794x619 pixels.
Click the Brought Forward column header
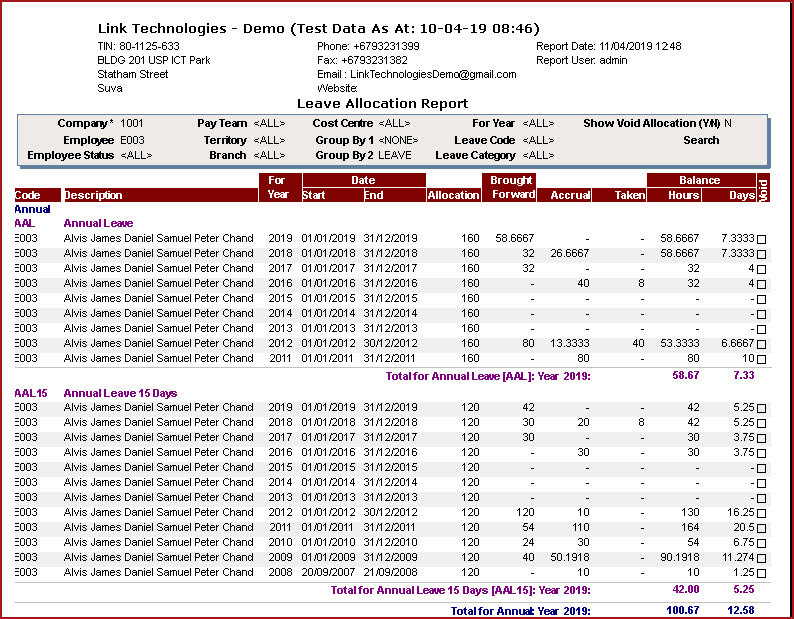[x=512, y=188]
